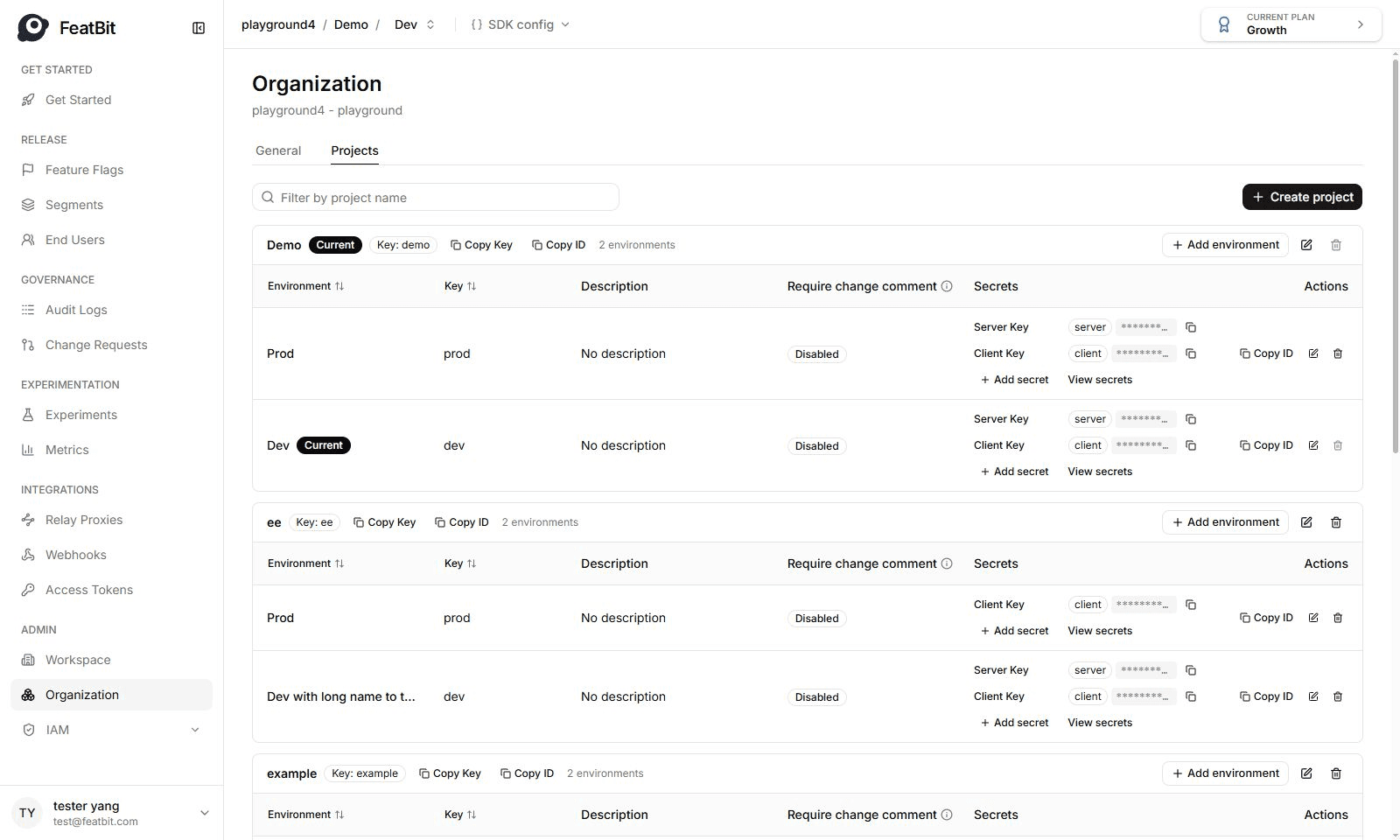The width and height of the screenshot is (1400, 840).
Task: Switch to the General tab
Action: (278, 150)
